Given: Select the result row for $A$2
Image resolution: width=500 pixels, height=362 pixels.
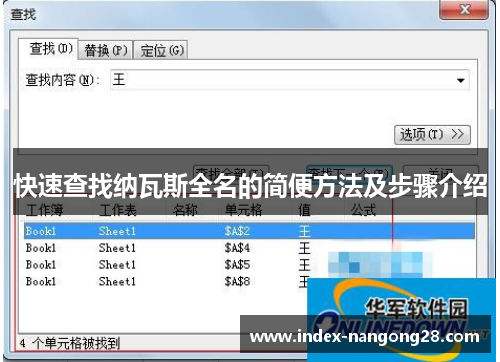Looking at the screenshot, I should 249,231.
